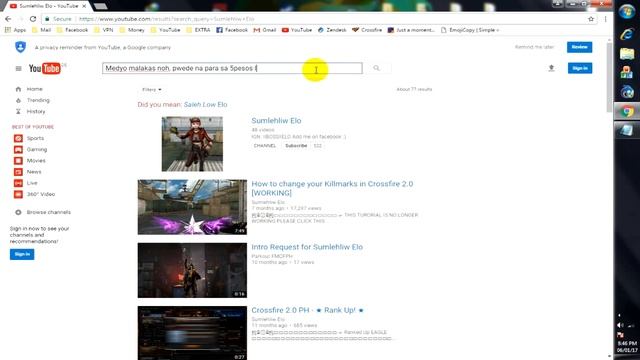Open Crossfire bookmark

pos(367,30)
